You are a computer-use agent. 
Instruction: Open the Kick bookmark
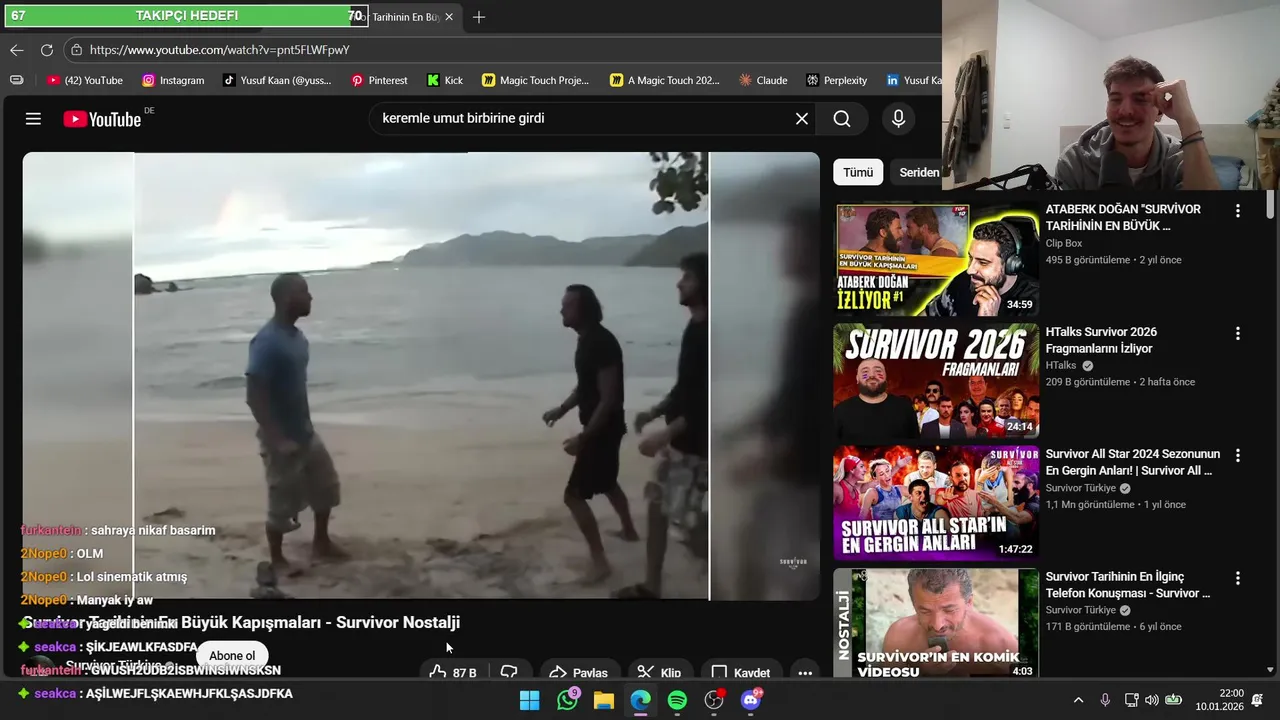445,80
